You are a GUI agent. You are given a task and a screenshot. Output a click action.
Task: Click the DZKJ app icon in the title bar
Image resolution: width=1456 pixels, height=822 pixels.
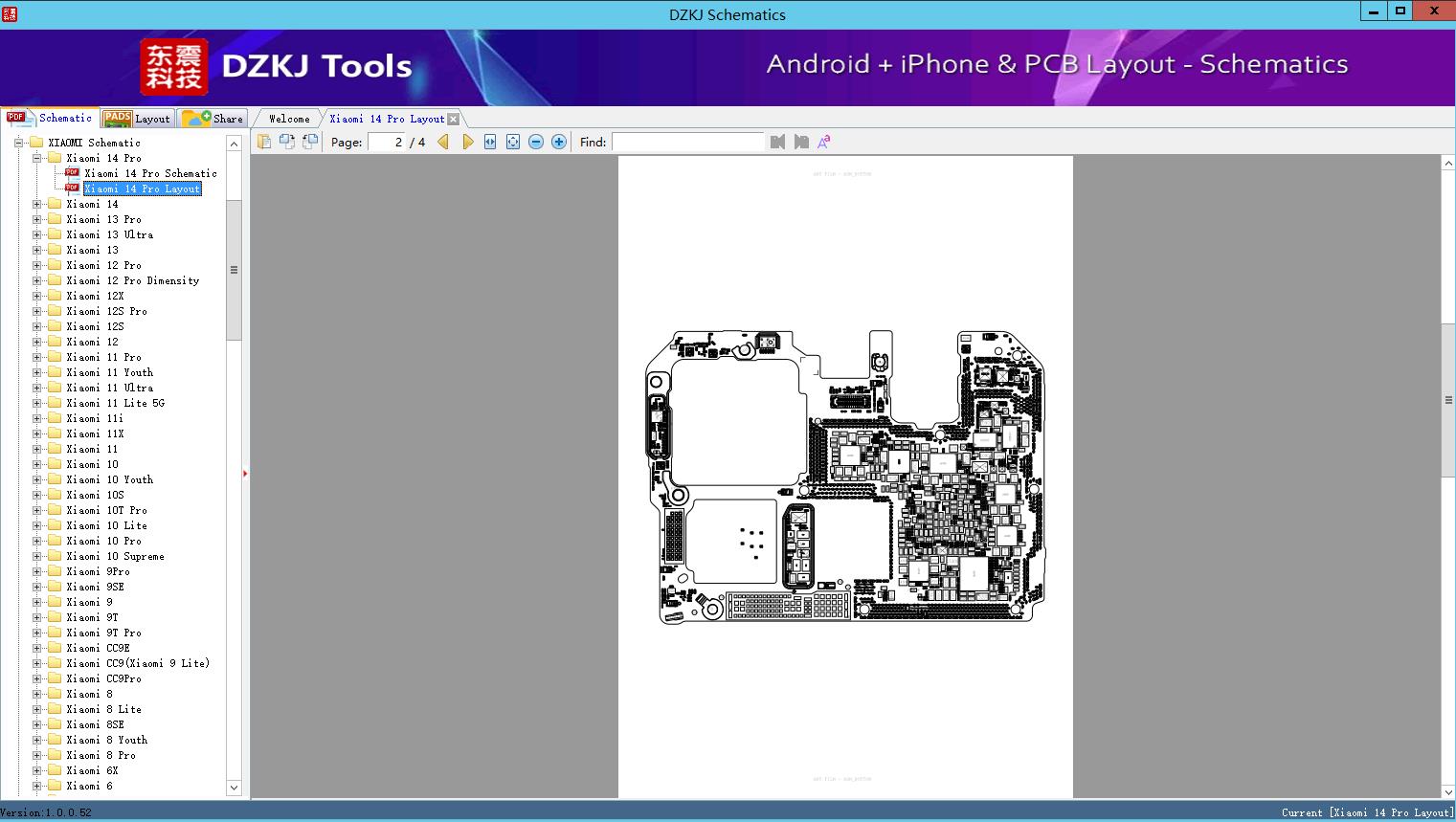[x=9, y=13]
